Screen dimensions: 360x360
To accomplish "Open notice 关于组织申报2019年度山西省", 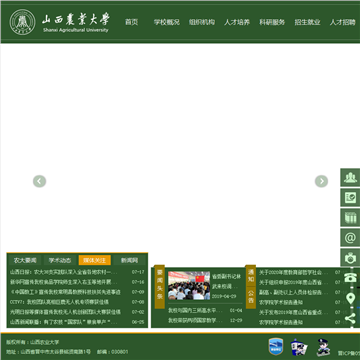I will pyautogui.click(x=294, y=282).
